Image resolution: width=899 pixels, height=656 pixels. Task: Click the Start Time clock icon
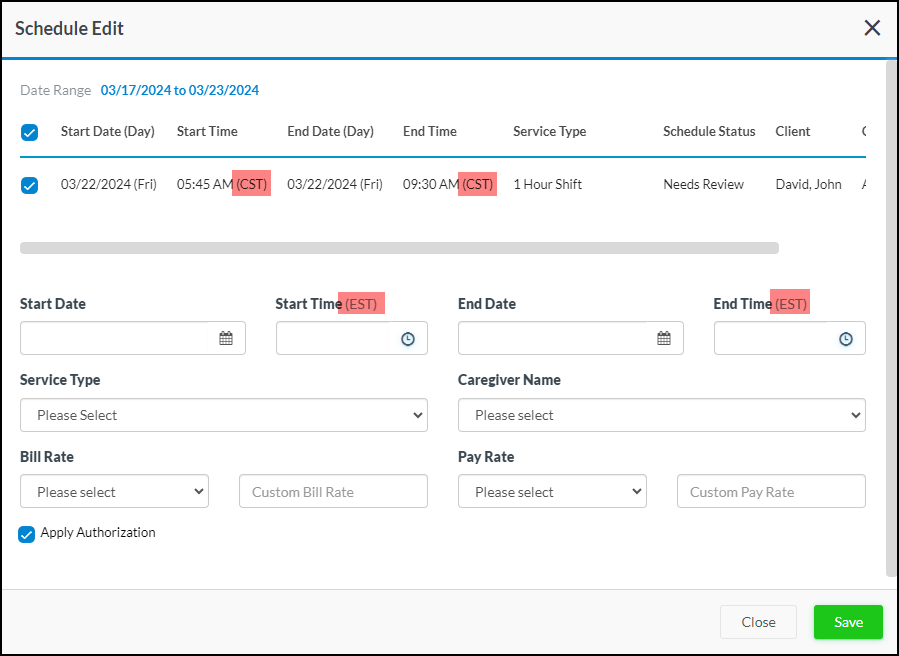(408, 339)
